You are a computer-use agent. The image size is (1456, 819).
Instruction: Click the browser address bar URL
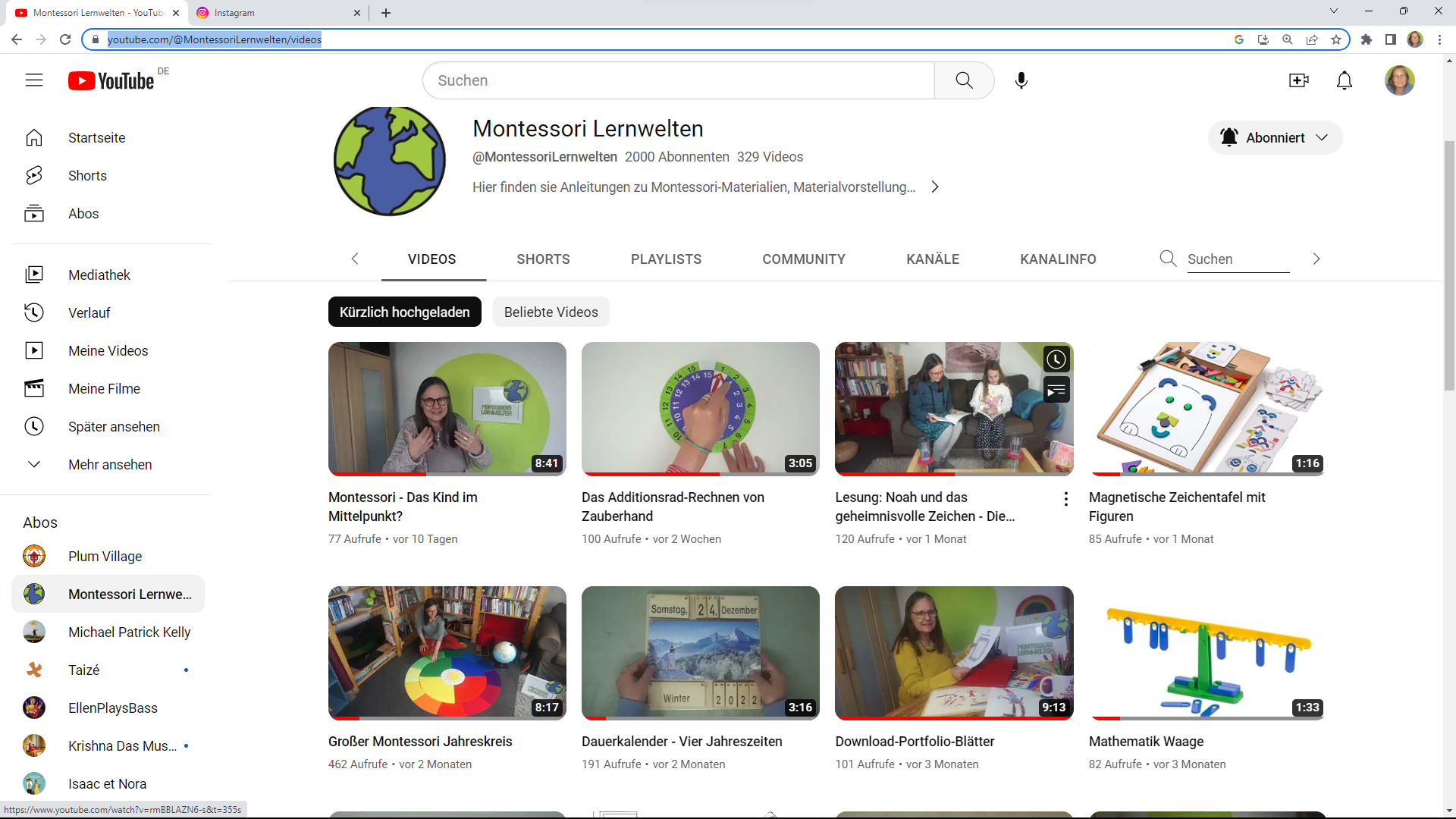click(x=214, y=39)
